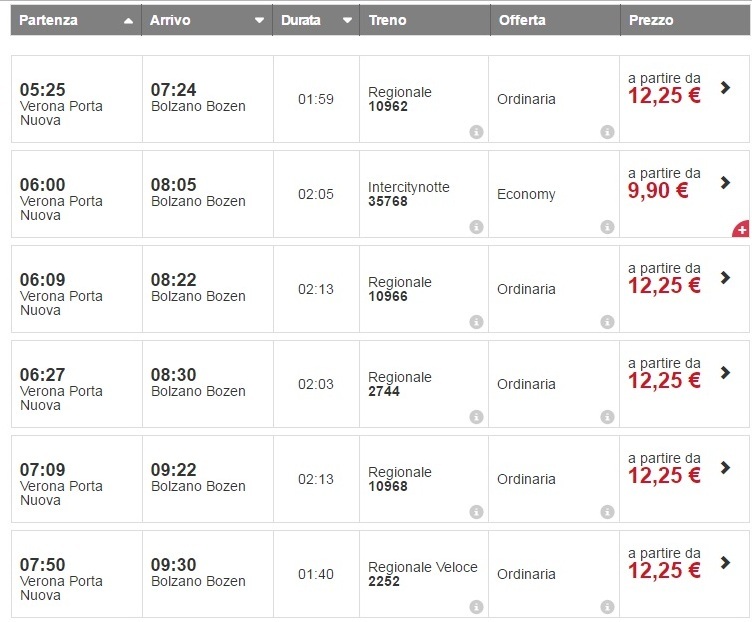The image size is (752, 622).
Task: Click the Offerta column header
Action: pyautogui.click(x=523, y=20)
